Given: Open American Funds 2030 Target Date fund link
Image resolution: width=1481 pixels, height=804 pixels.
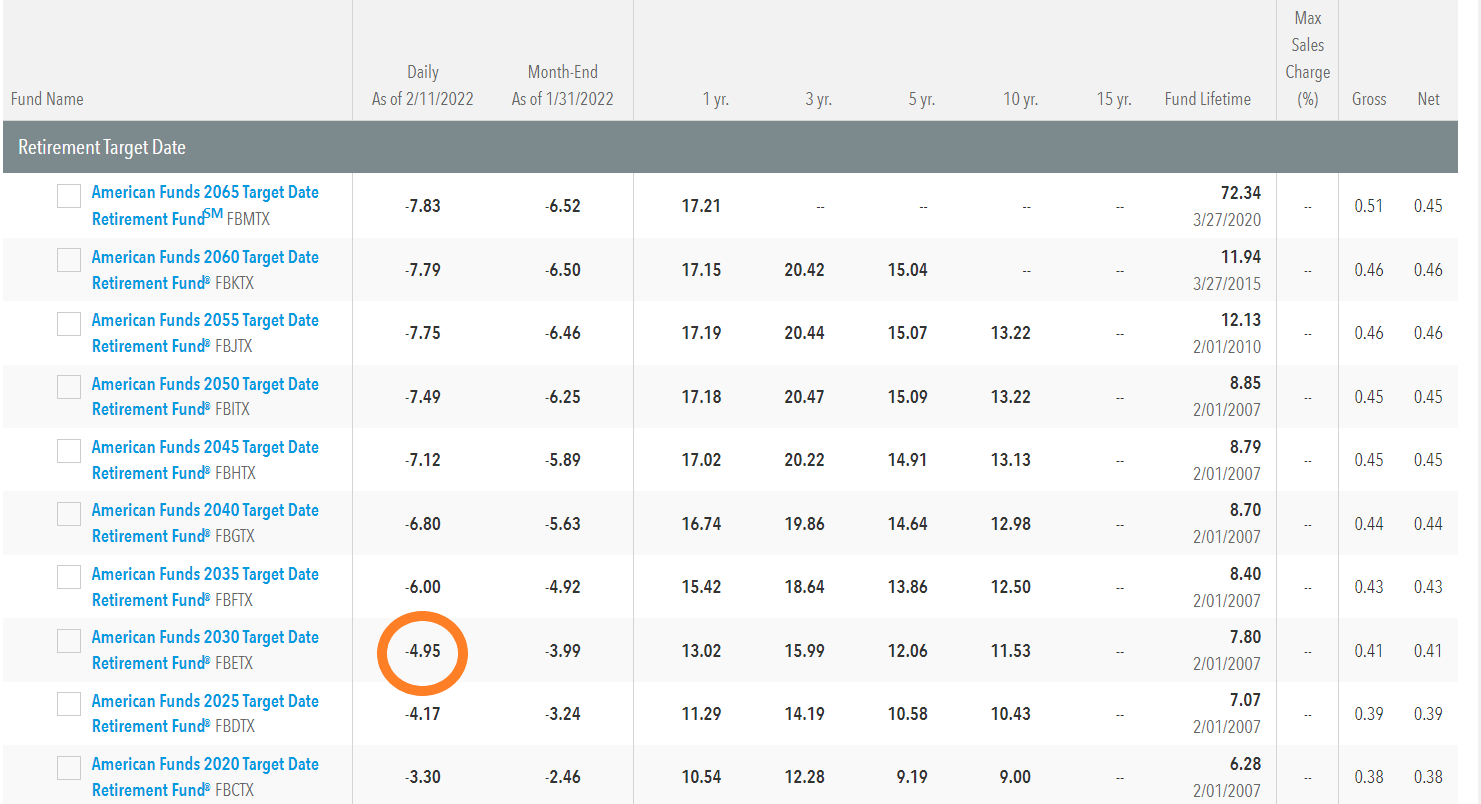Looking at the screenshot, I should 205,650.
